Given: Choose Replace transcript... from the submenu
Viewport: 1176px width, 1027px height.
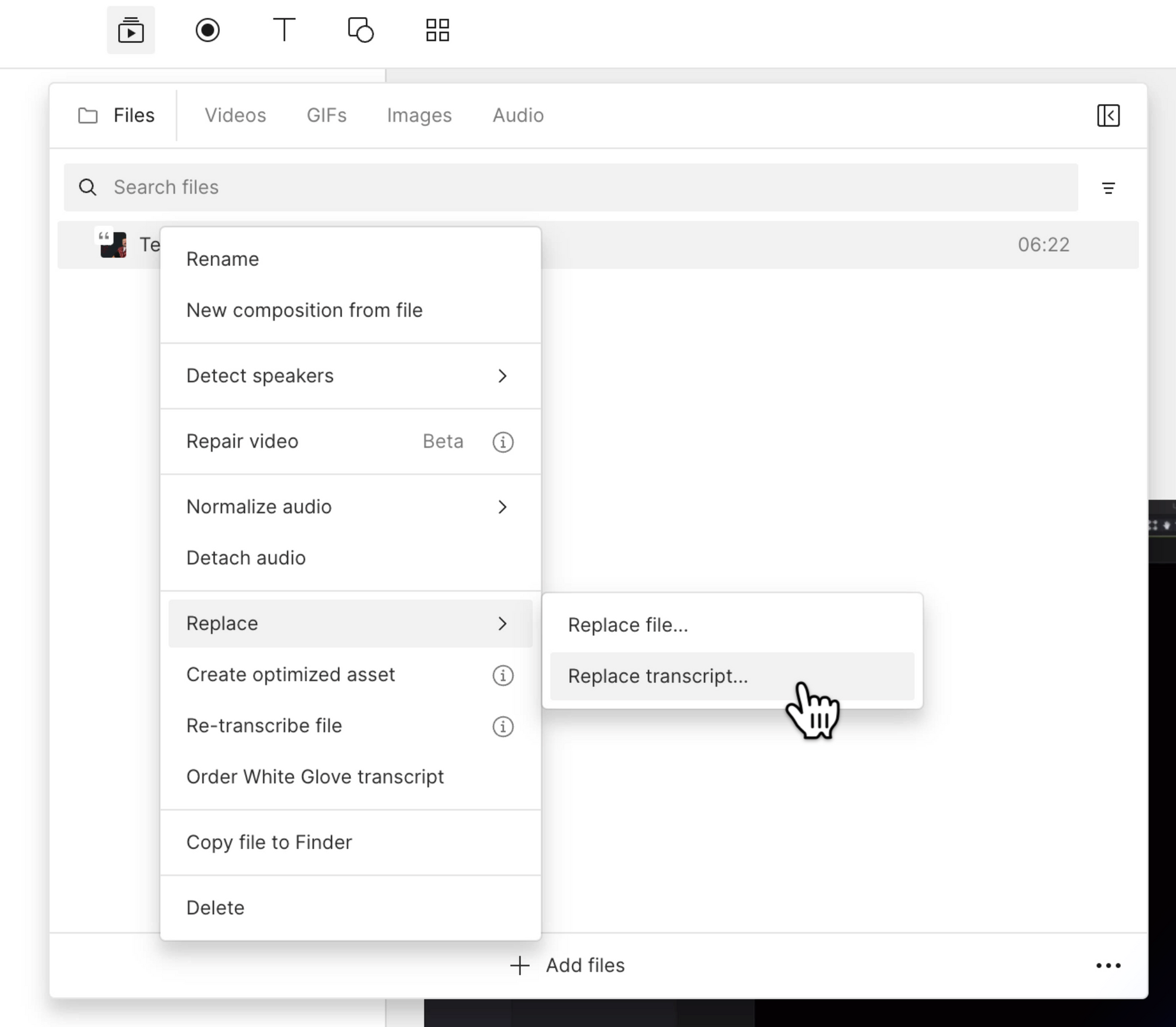Looking at the screenshot, I should (658, 676).
